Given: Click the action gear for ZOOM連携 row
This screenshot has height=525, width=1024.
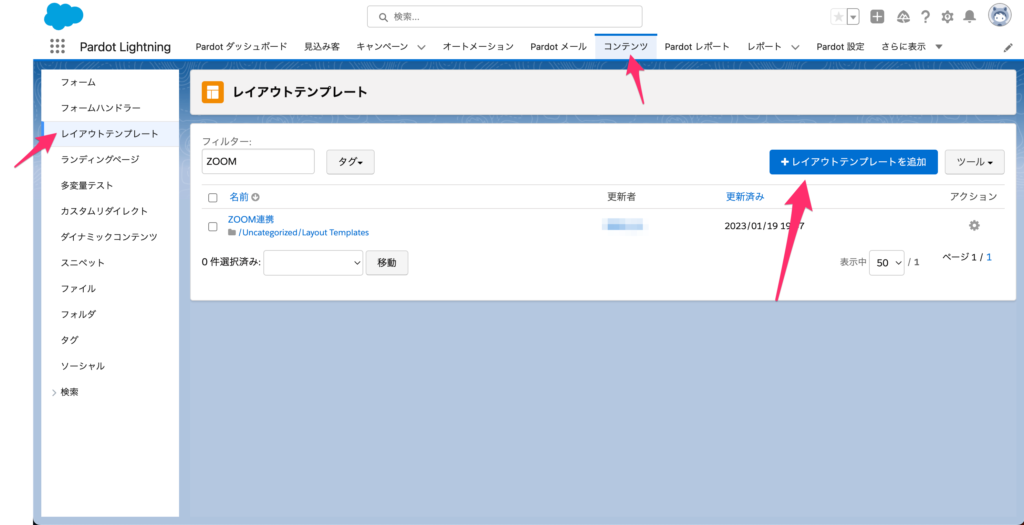Looking at the screenshot, I should (974, 226).
